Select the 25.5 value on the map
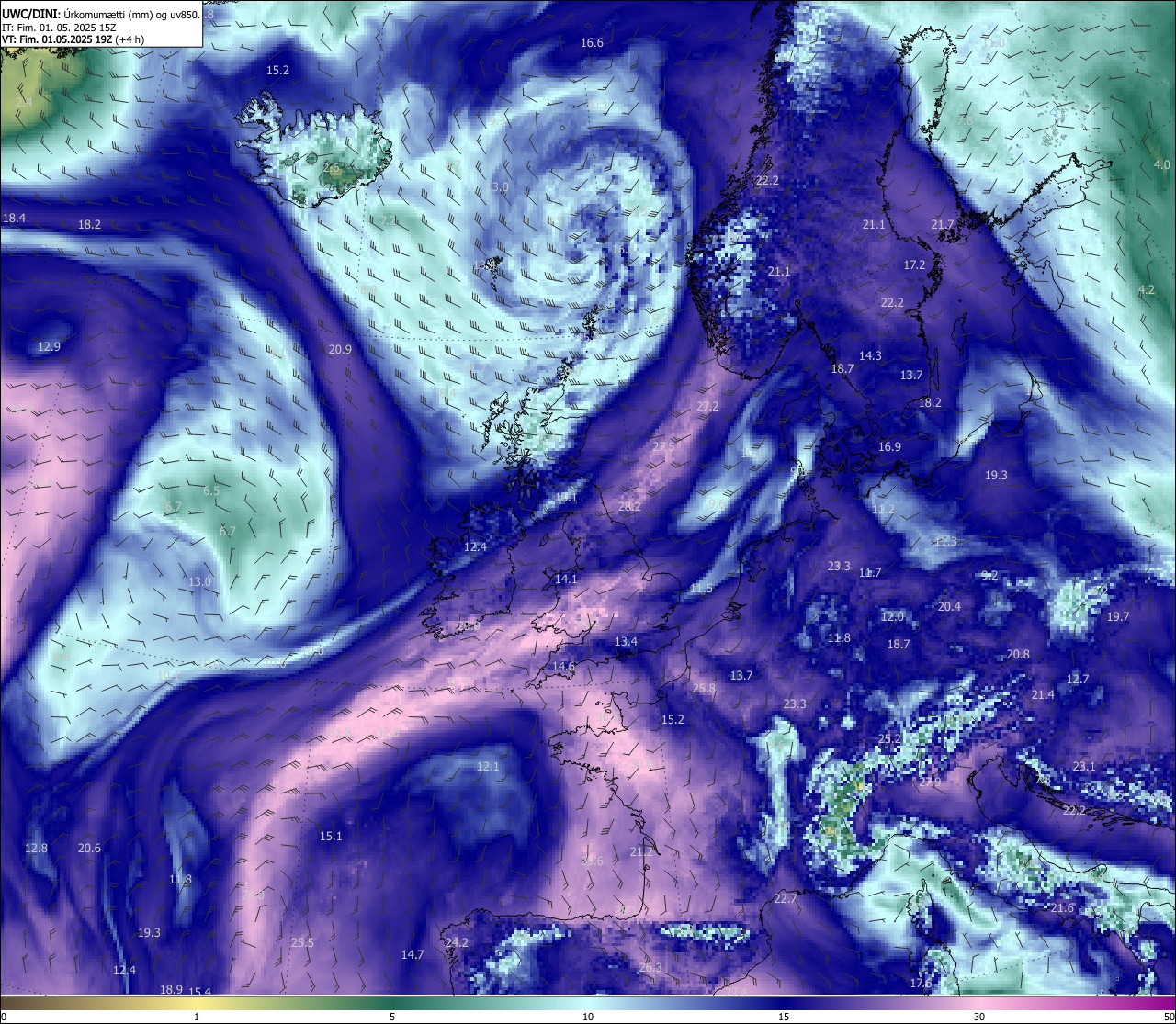Image resolution: width=1176 pixels, height=1024 pixels. (302, 943)
